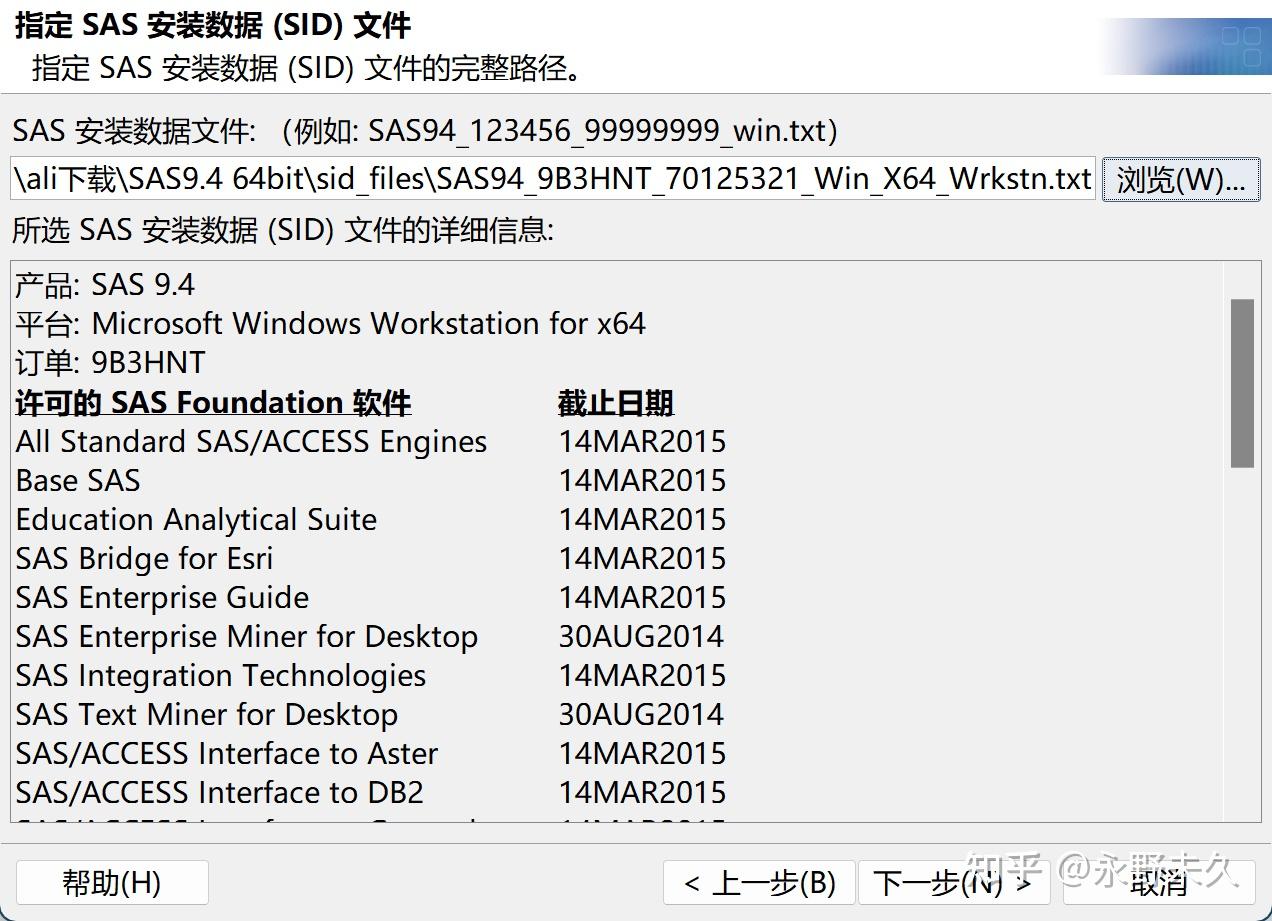The width and height of the screenshot is (1272, 921).
Task: Select the SAS Enterprise Guide entry
Action: coord(161,597)
